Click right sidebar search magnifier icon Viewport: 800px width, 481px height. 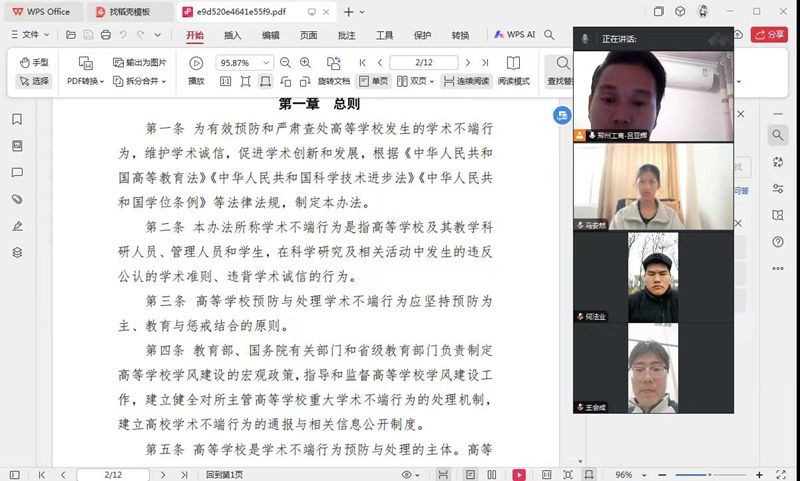coord(778,135)
